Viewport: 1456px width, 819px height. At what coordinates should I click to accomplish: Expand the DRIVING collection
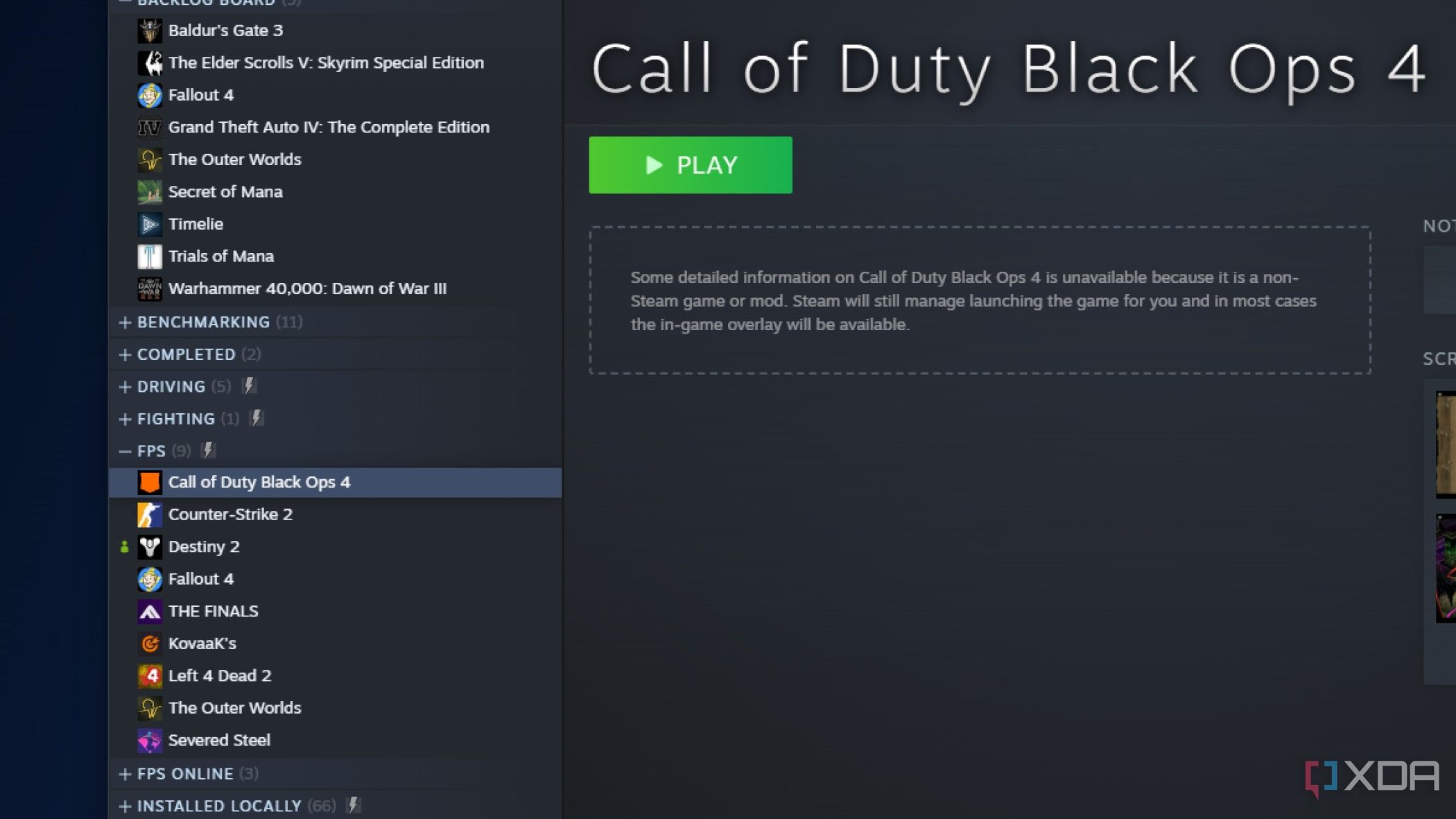125,387
